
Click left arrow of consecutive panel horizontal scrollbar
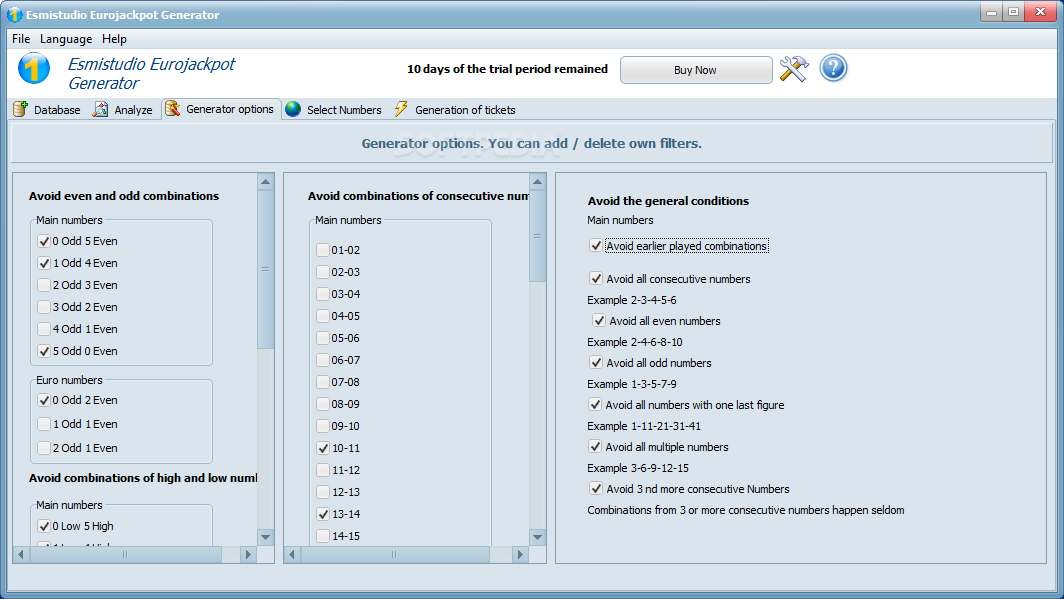point(292,554)
